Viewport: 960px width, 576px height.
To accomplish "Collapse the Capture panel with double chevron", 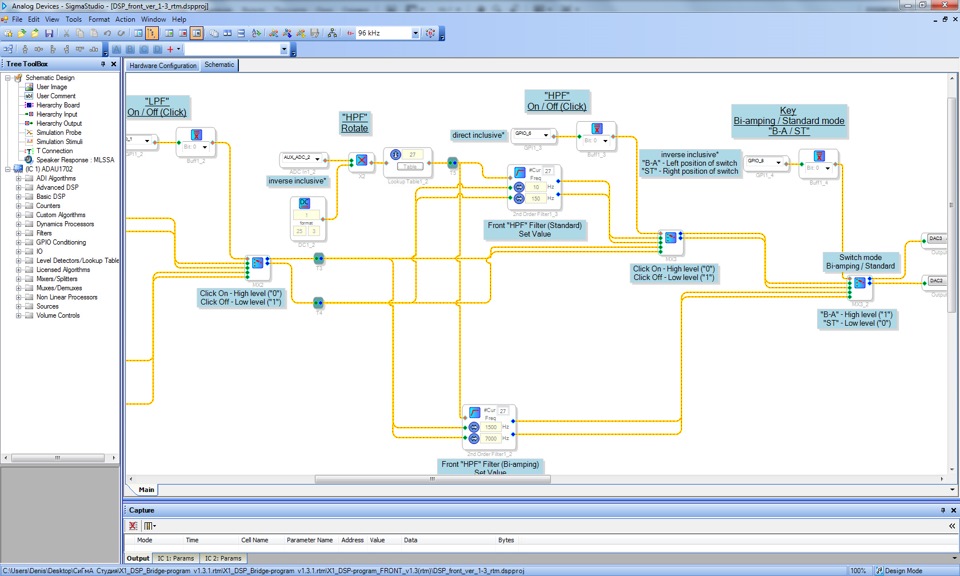I will click(x=952, y=526).
